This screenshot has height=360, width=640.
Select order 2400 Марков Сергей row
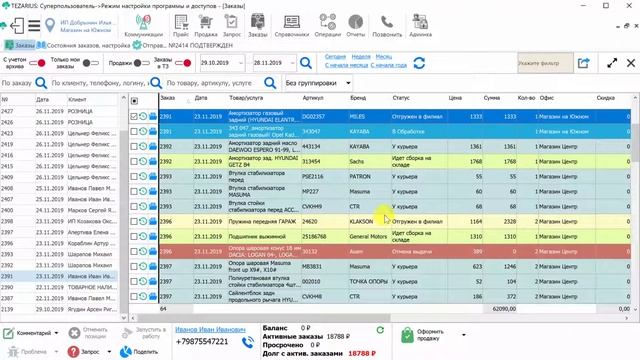pos(59,210)
